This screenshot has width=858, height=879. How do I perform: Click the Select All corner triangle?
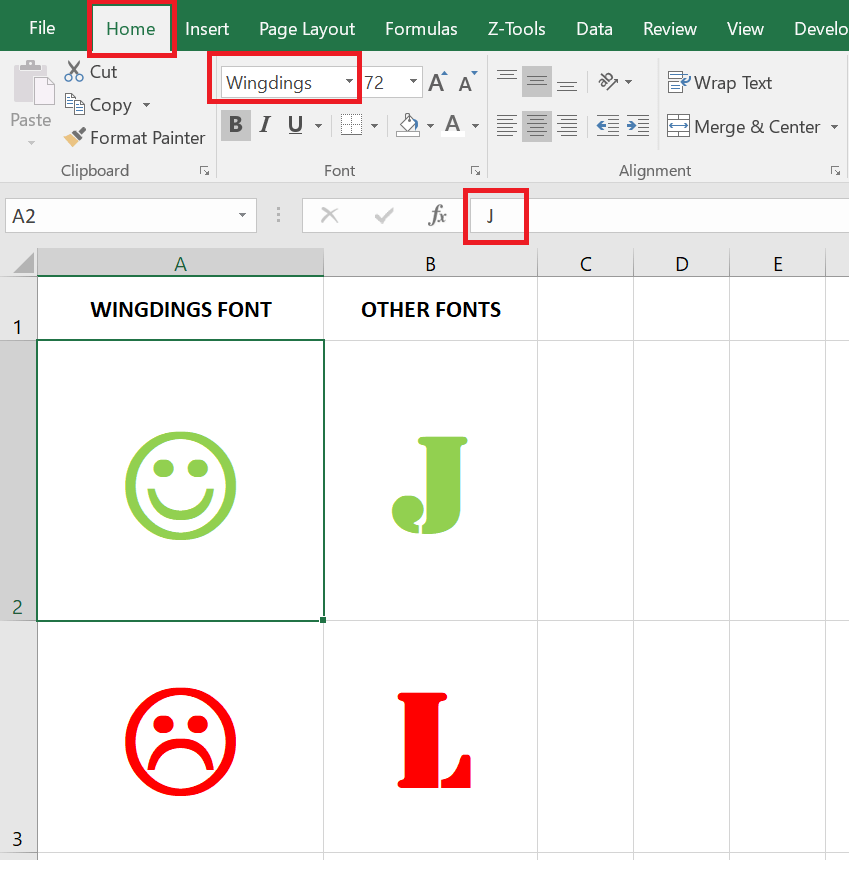tap(24, 263)
